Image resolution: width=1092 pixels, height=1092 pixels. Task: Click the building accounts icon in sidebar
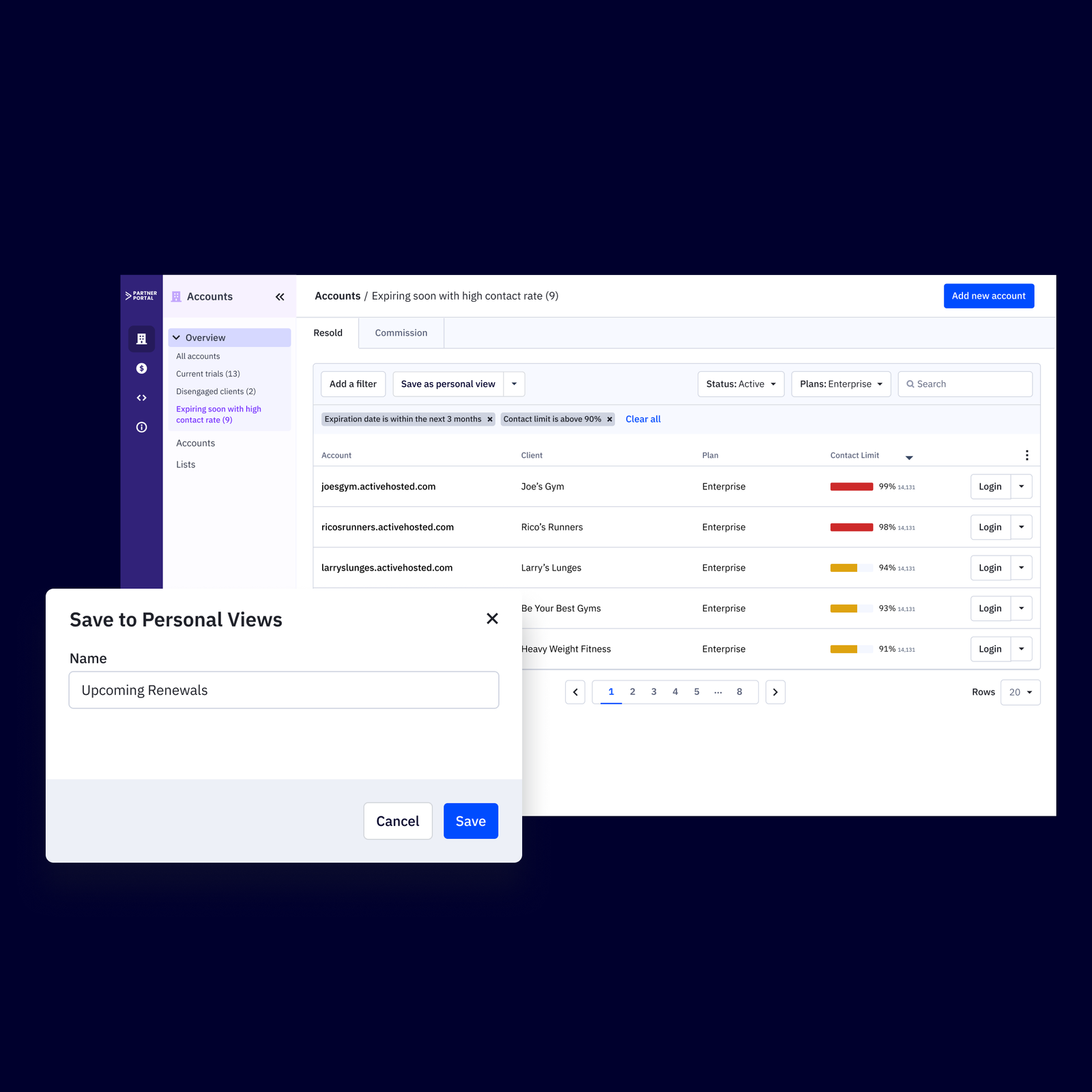(141, 339)
